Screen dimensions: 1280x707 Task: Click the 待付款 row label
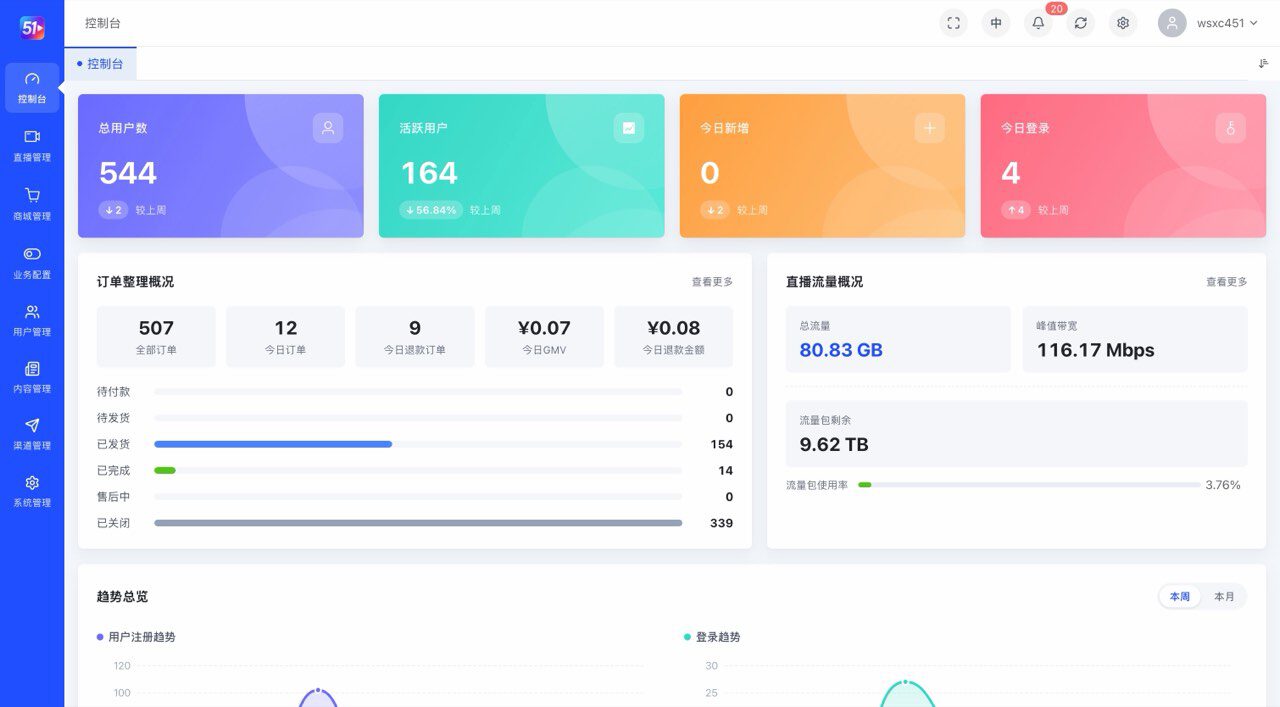113,392
